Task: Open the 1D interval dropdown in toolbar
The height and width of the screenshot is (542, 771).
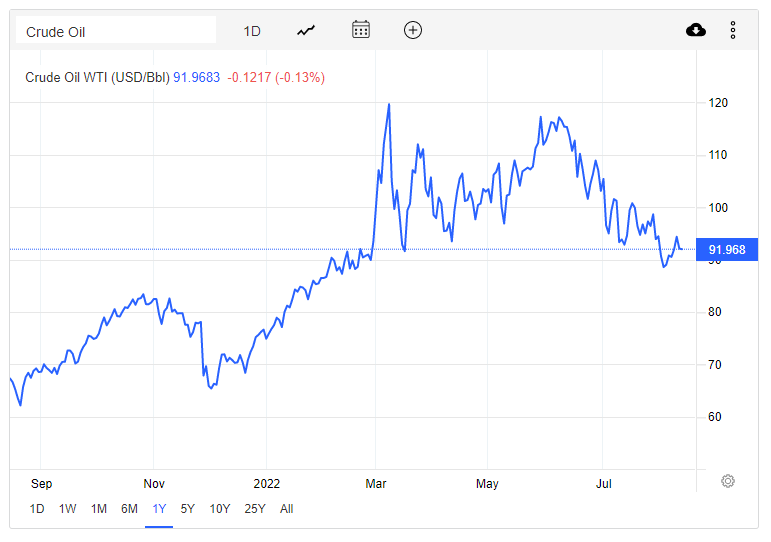Action: pos(252,31)
